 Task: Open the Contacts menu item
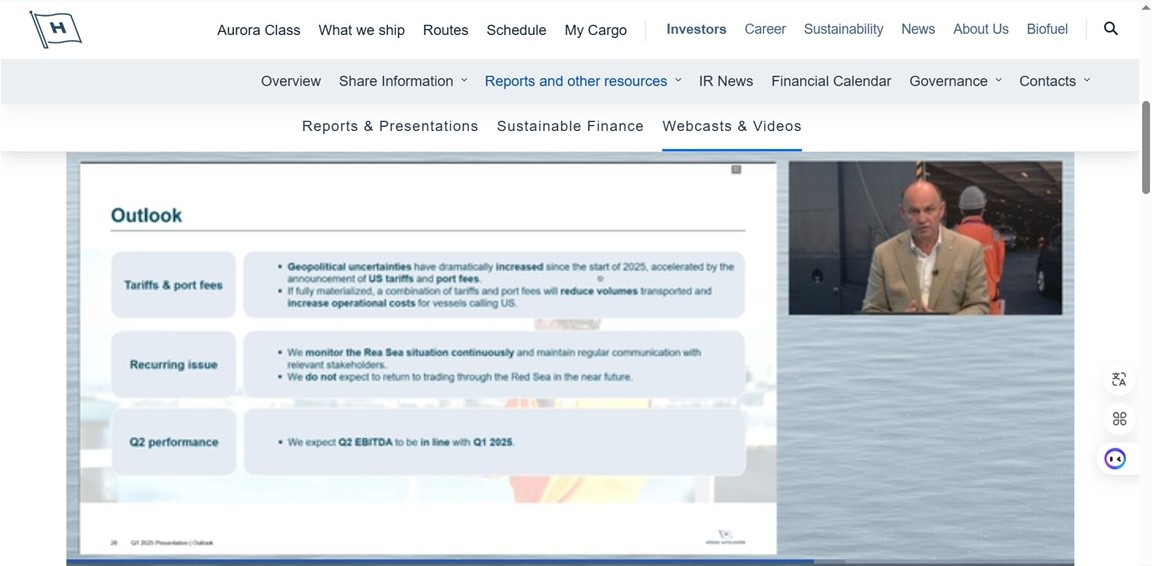(1048, 81)
